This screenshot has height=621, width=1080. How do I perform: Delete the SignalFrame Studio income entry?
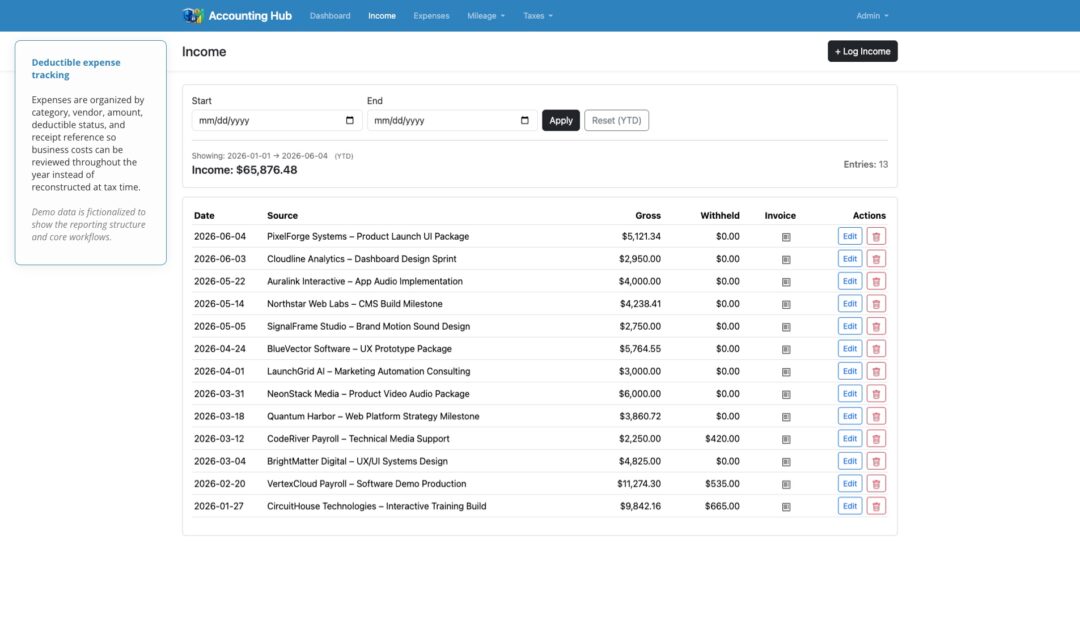tap(876, 326)
